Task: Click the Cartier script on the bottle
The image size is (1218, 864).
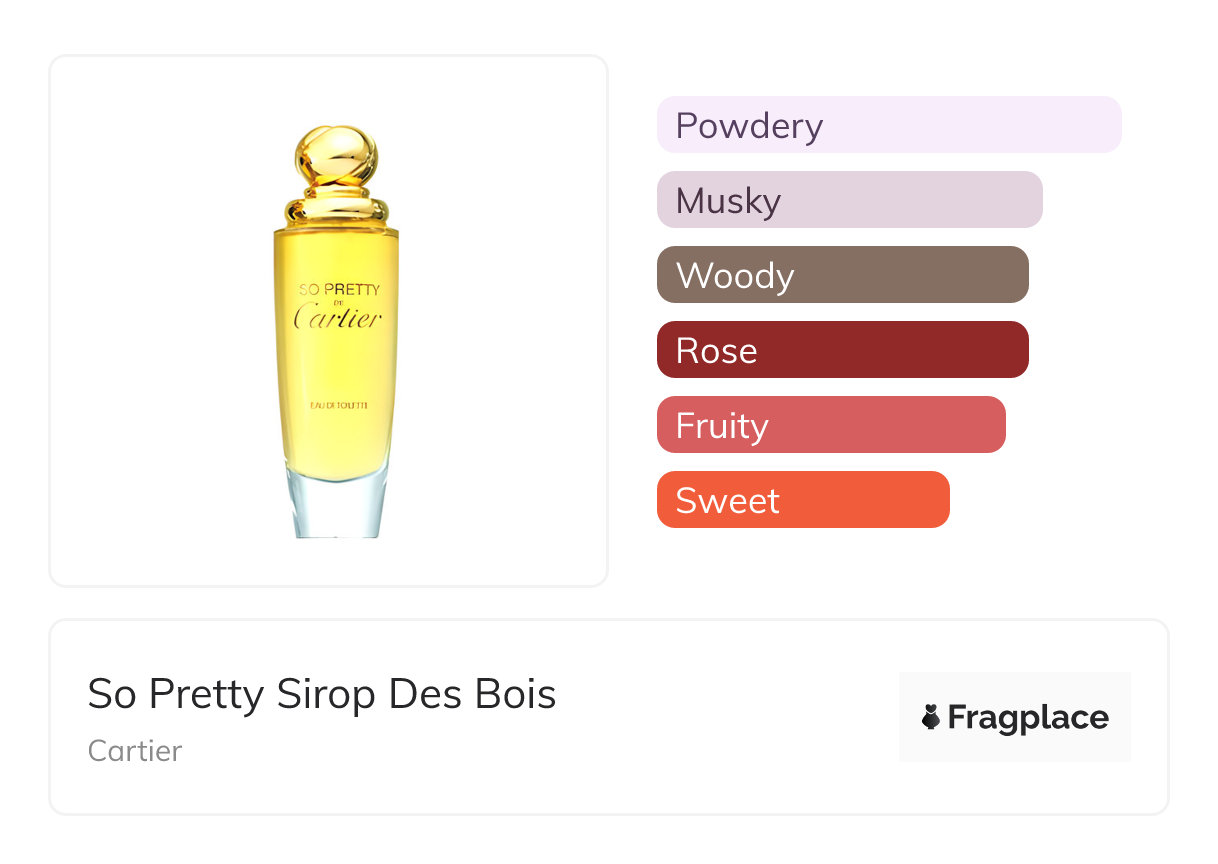Action: point(338,319)
